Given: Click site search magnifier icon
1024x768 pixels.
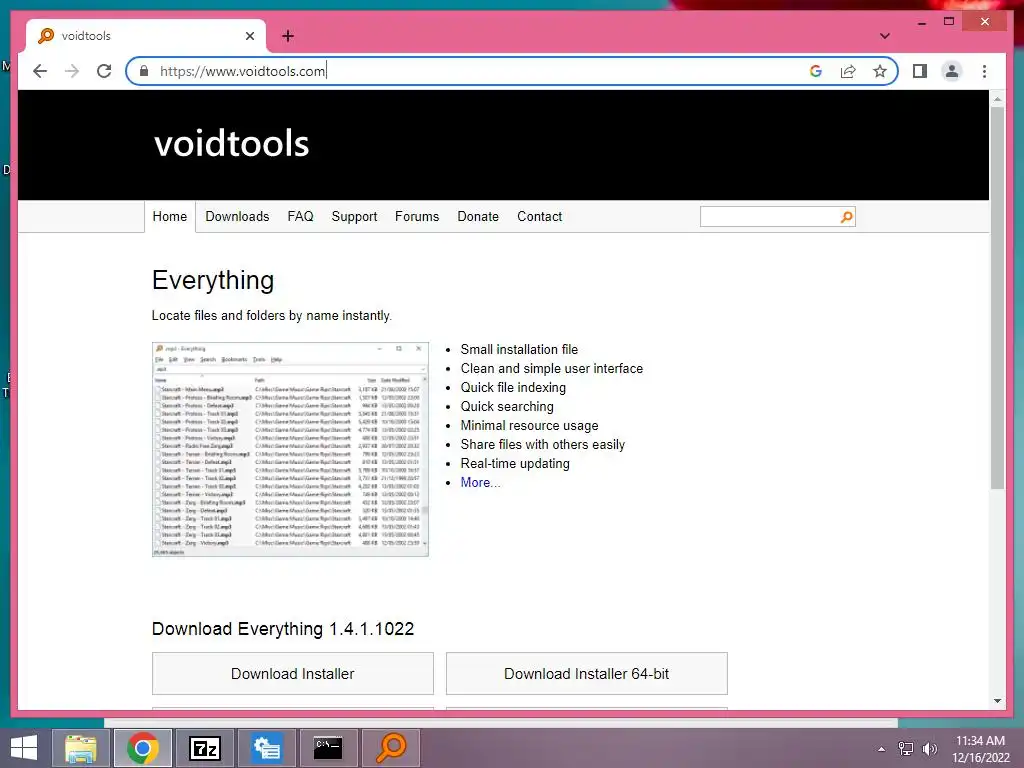Looking at the screenshot, I should [x=846, y=217].
